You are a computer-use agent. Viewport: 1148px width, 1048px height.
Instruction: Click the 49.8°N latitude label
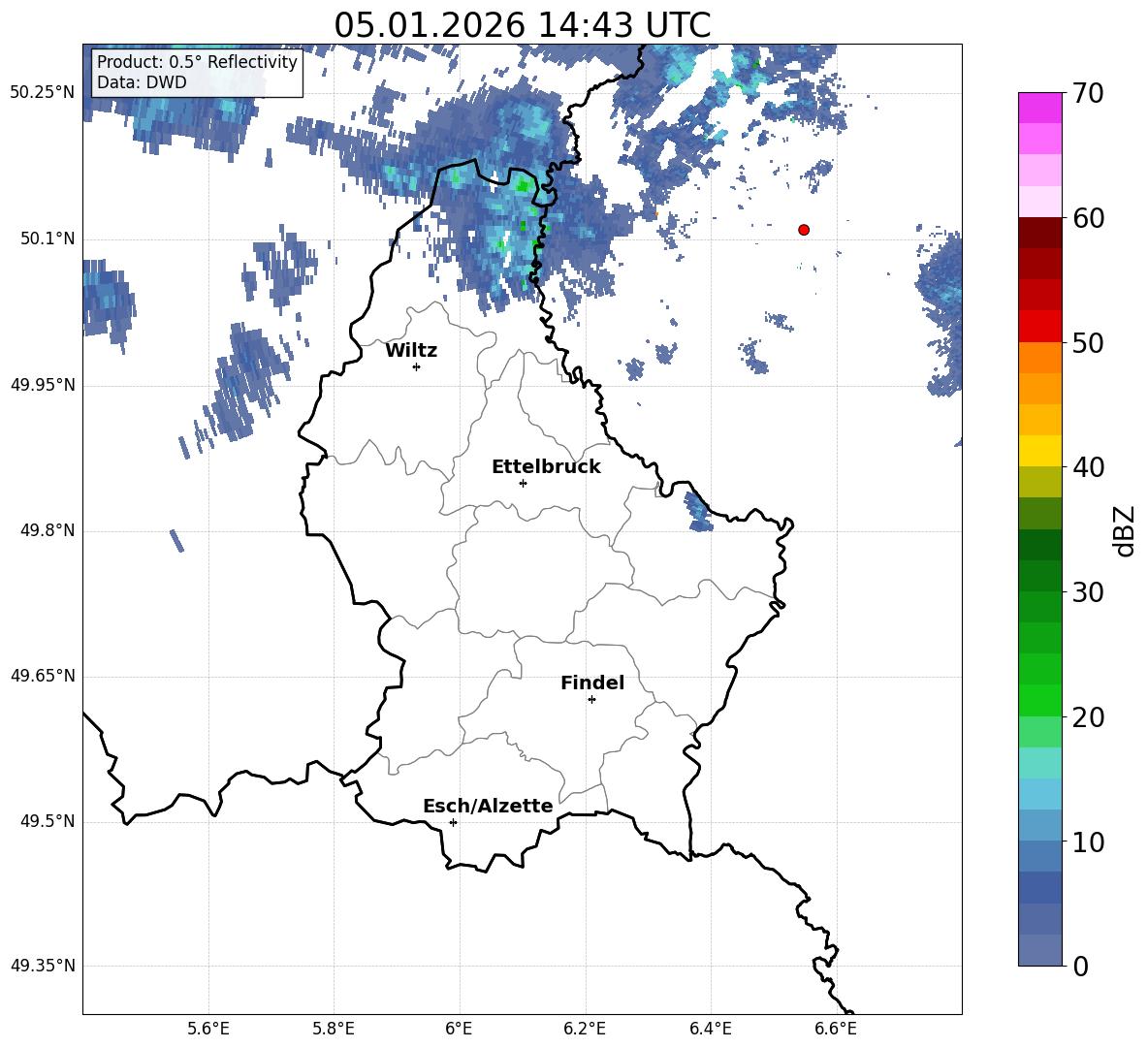[48, 530]
